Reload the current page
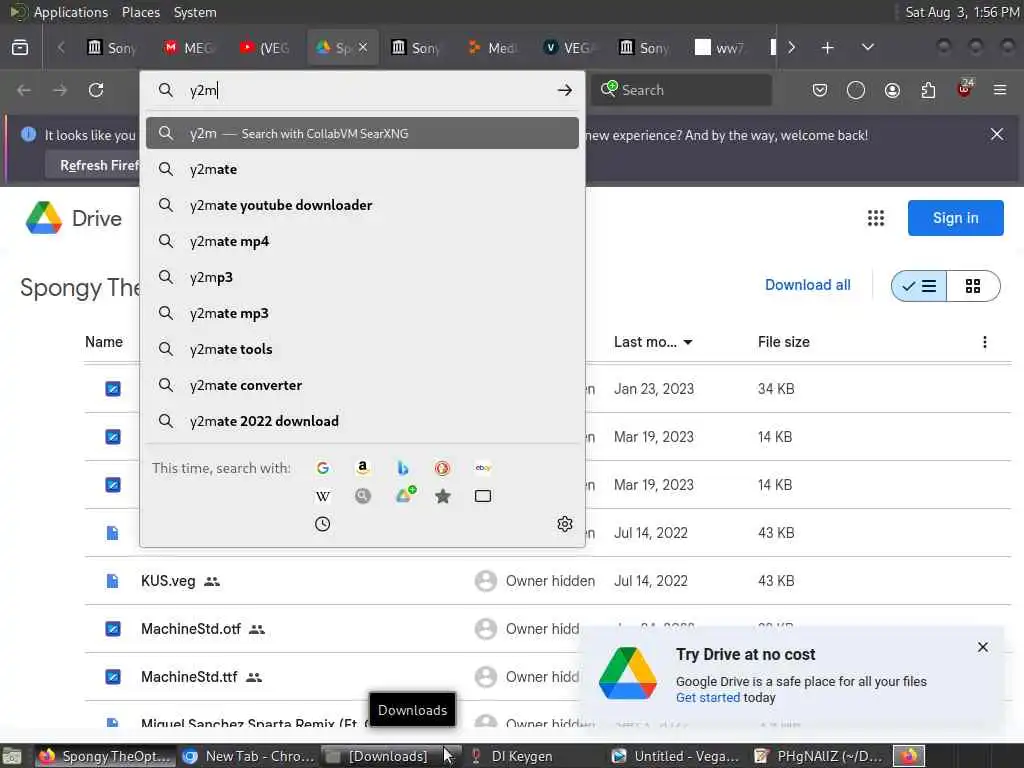 96,90
